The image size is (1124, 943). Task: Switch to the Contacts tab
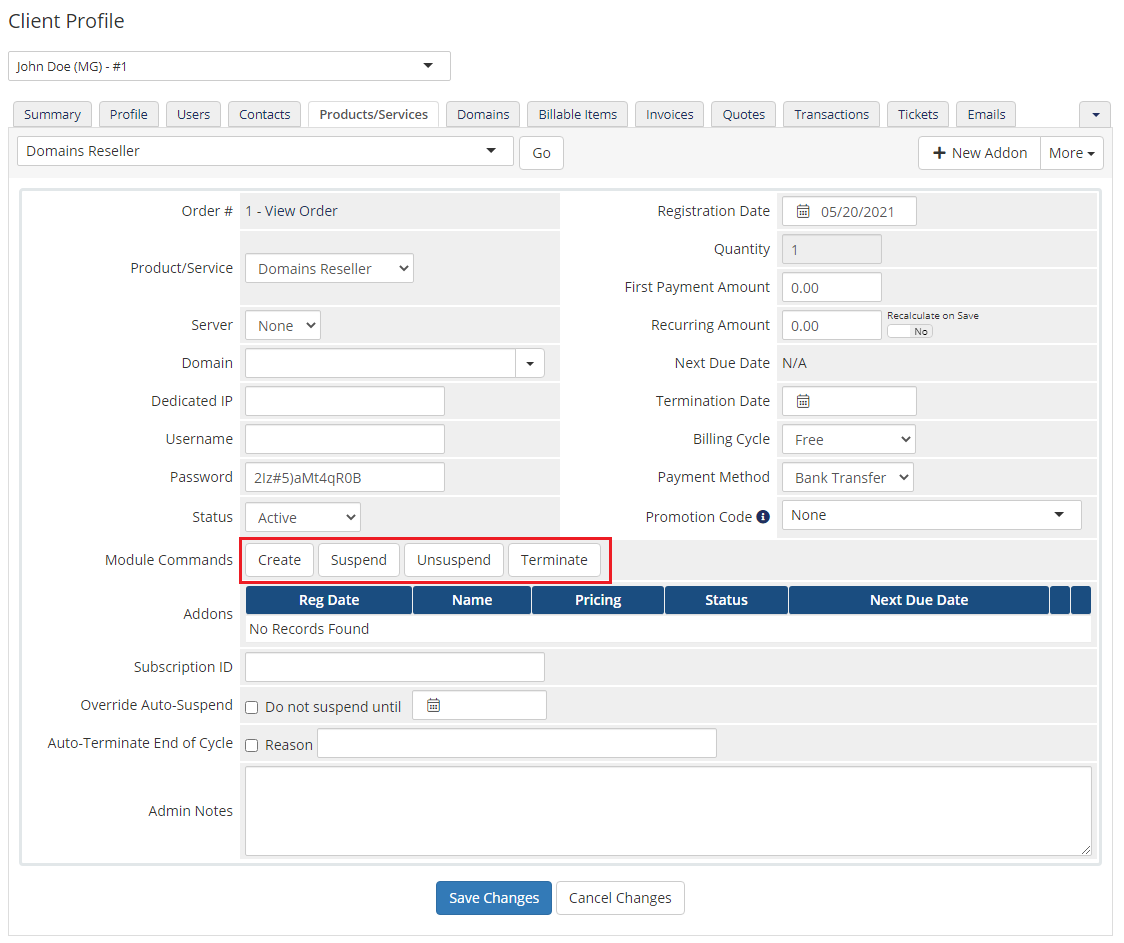tap(265, 115)
